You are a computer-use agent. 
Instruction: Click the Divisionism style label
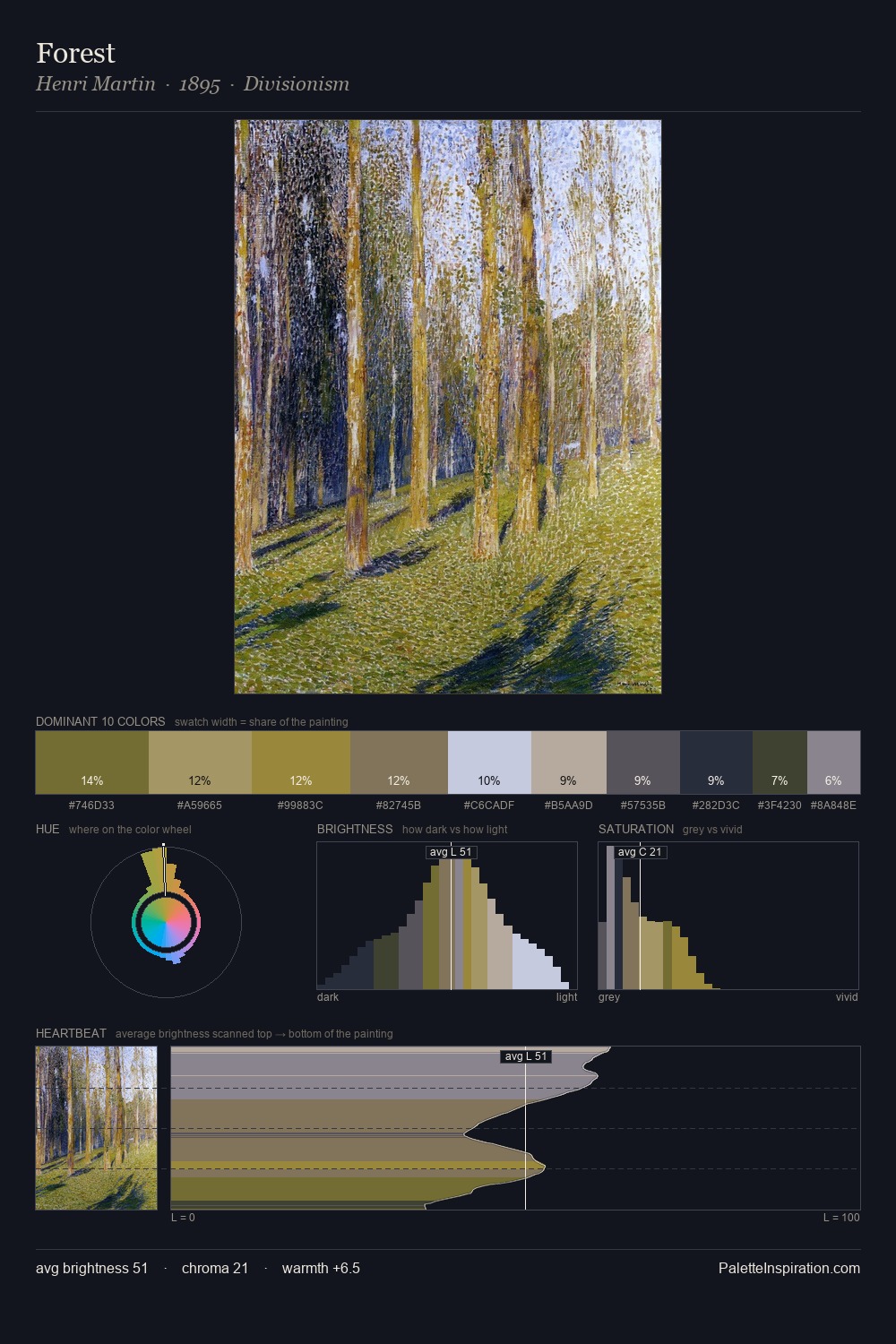tap(297, 84)
